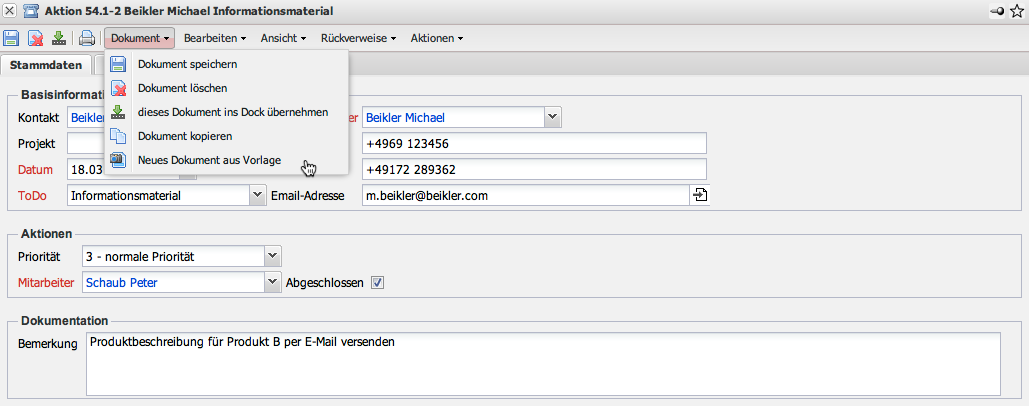Screen dimensions: 1029x406
Task: Click the delete document toolbar icon
Action: tap(36, 39)
